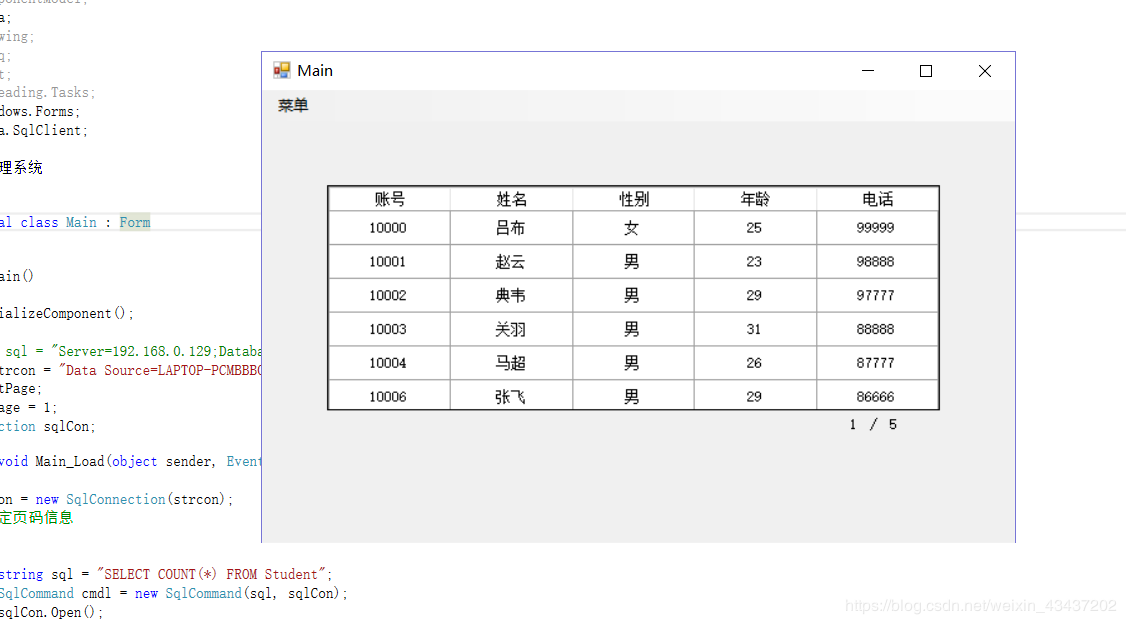Click the name cell 关羽
The width and height of the screenshot is (1126, 624).
(x=511, y=329)
